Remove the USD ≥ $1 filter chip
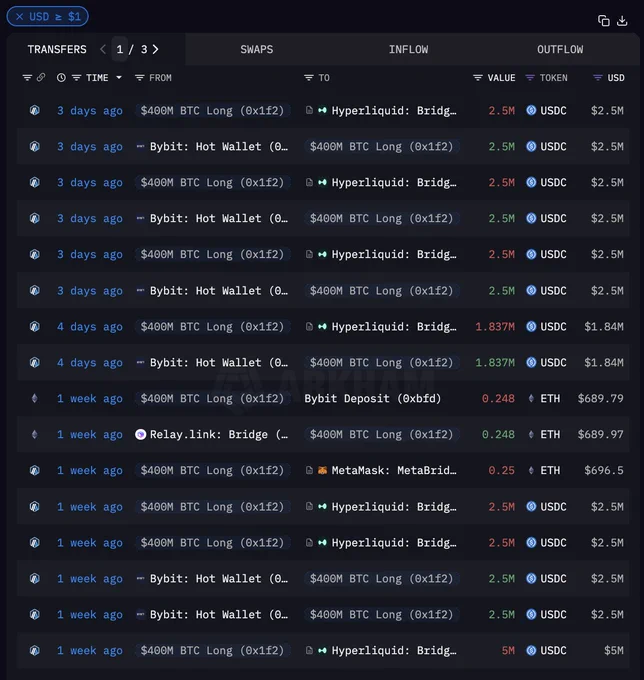644x680 pixels. tap(20, 17)
